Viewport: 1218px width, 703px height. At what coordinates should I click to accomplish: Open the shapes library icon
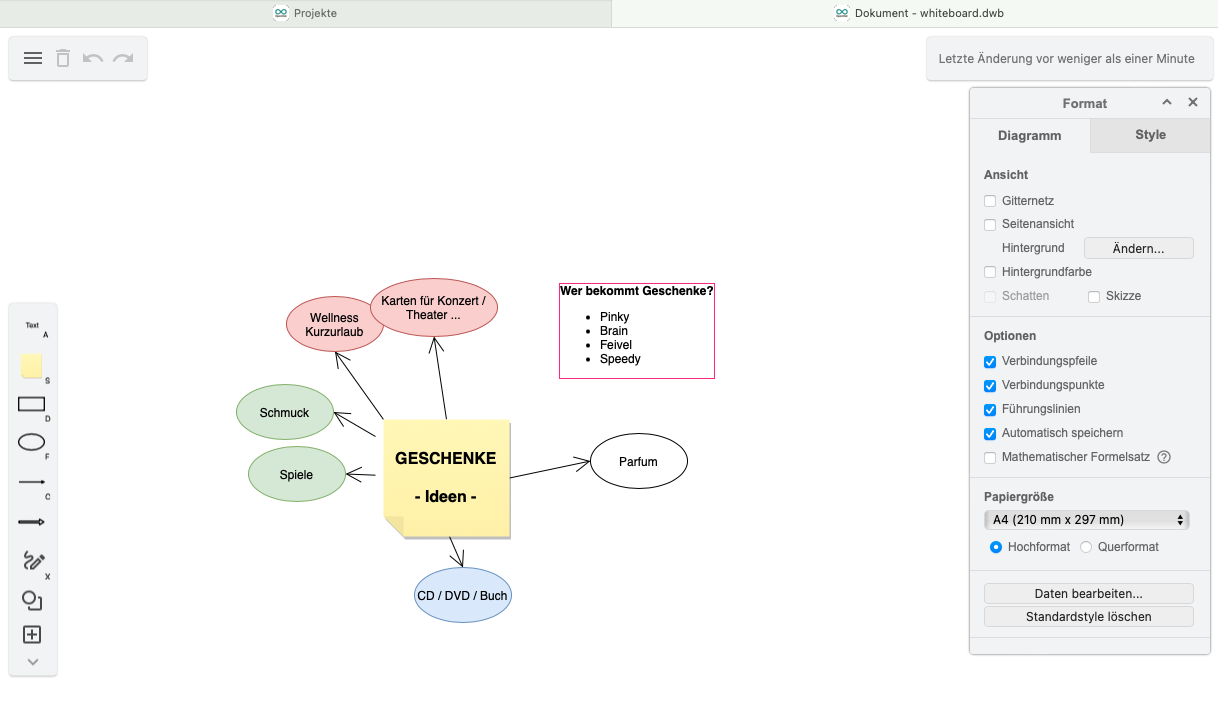tap(32, 600)
